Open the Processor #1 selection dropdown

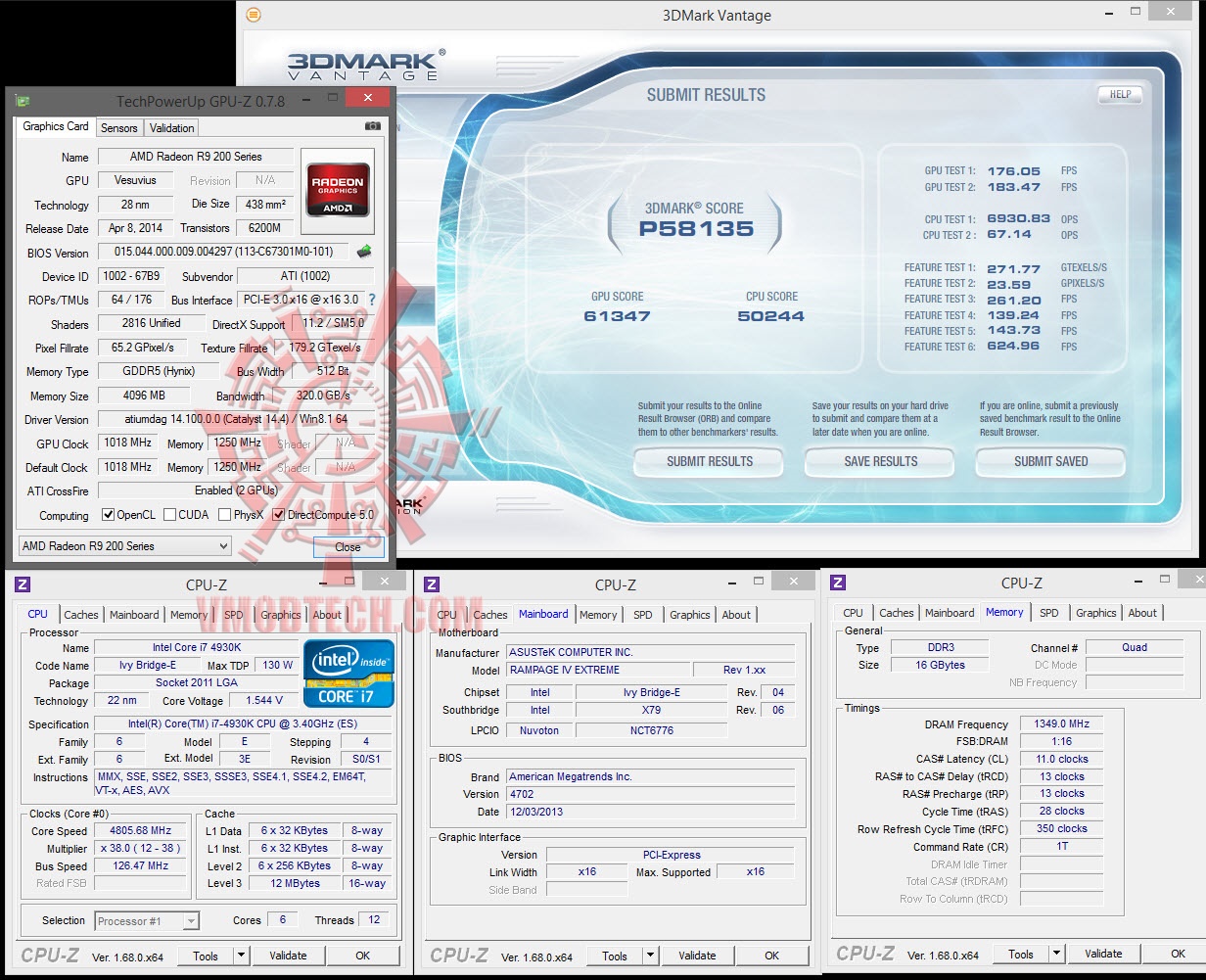tap(147, 921)
